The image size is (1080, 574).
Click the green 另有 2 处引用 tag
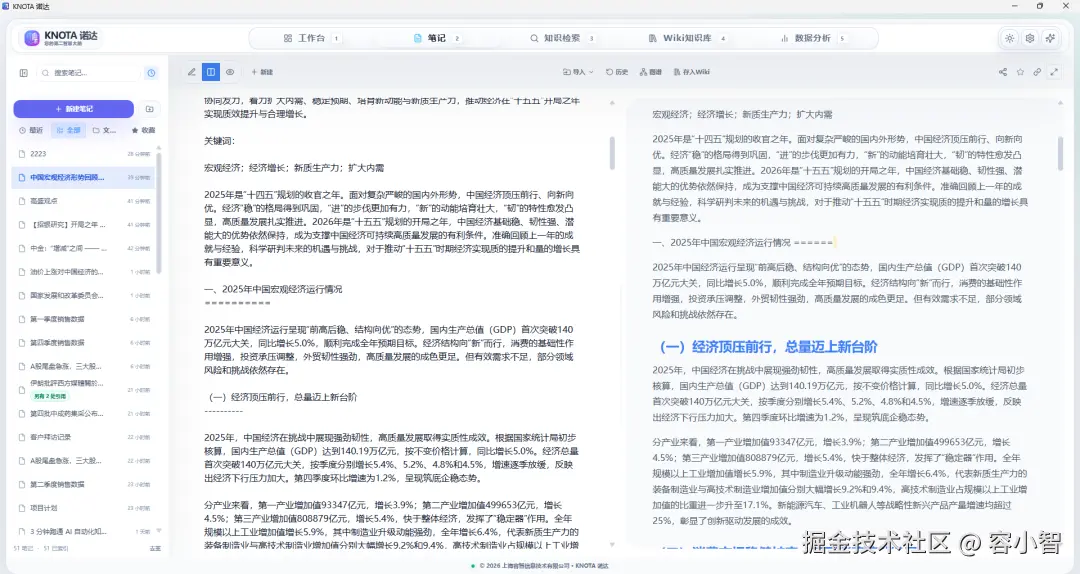click(50, 396)
